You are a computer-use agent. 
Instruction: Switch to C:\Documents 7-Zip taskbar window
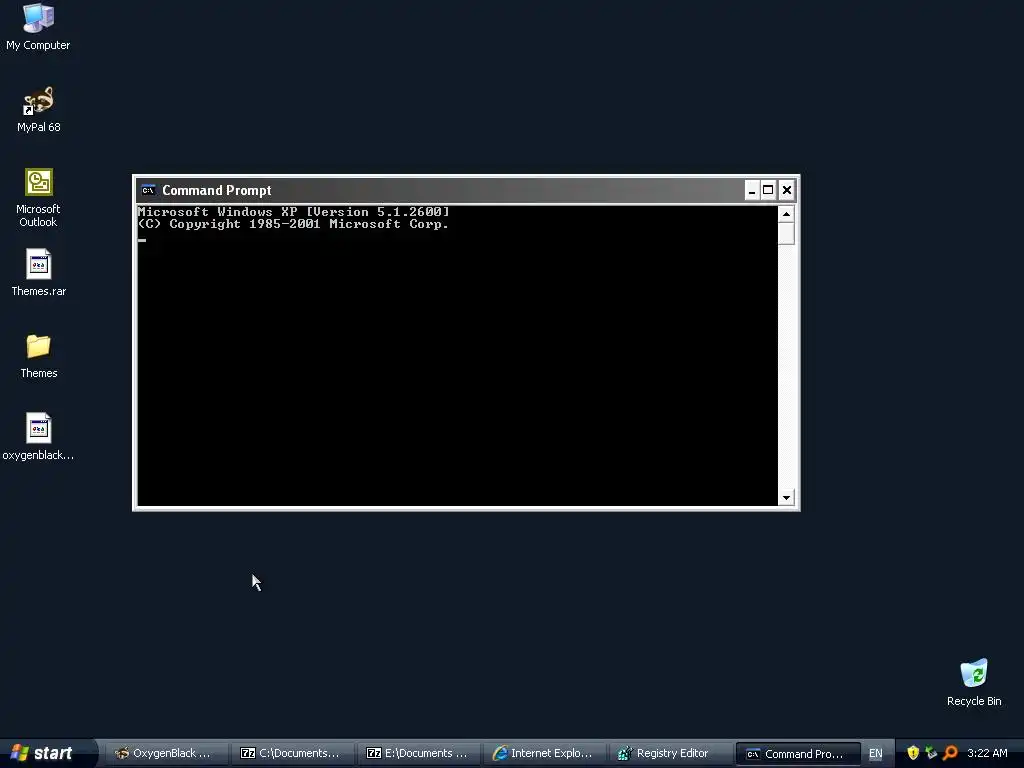(293, 753)
